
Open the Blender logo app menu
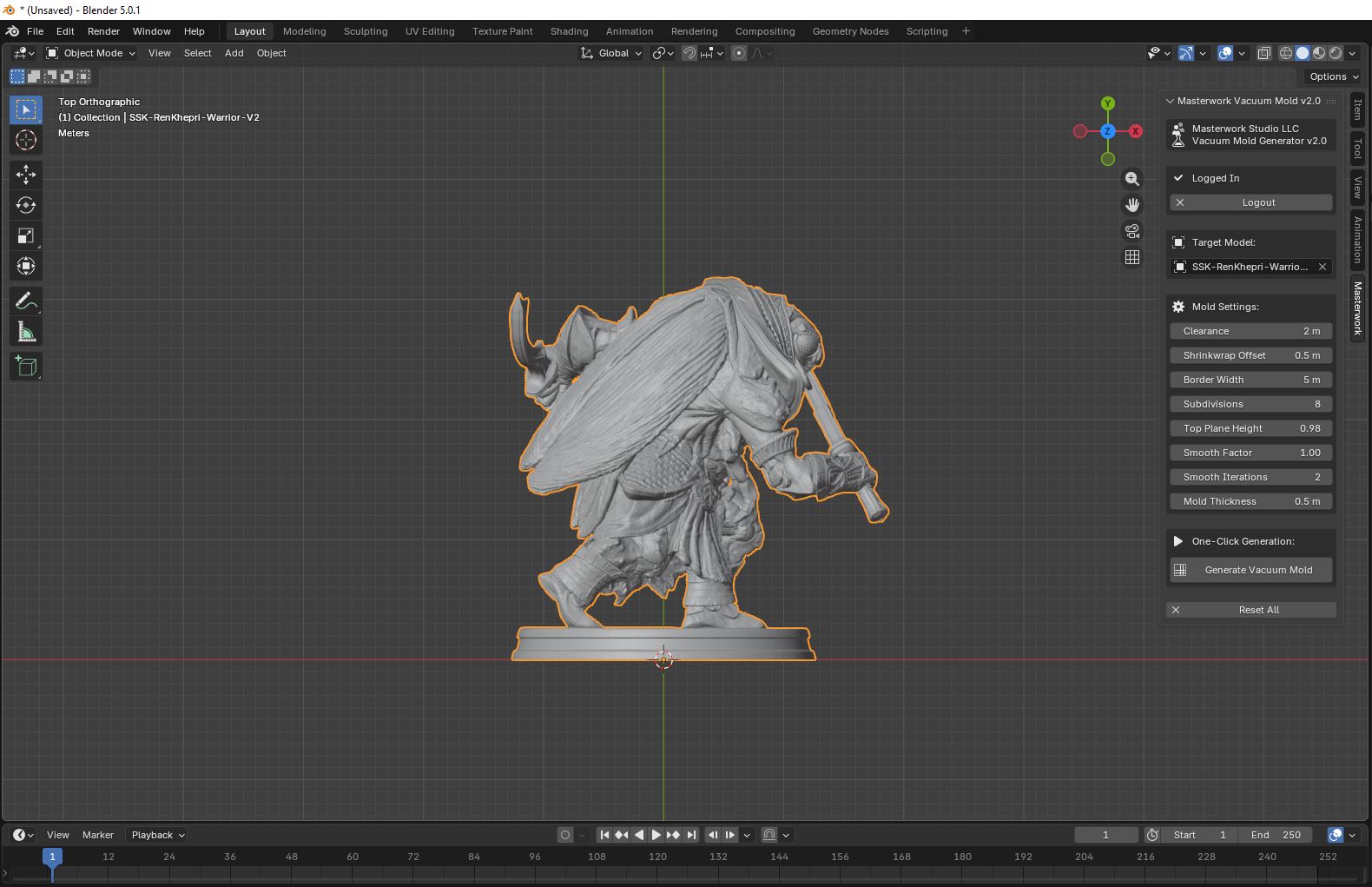point(12,31)
